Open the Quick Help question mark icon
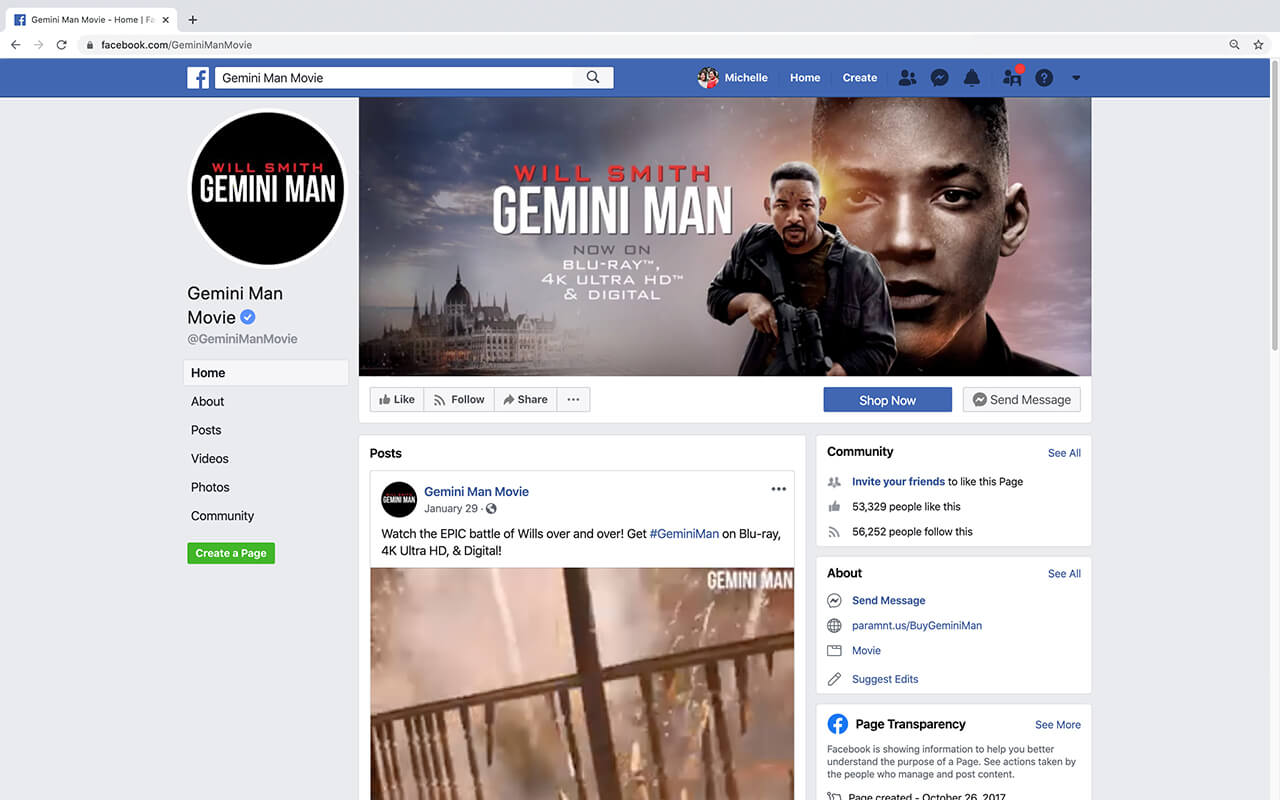 (1044, 77)
